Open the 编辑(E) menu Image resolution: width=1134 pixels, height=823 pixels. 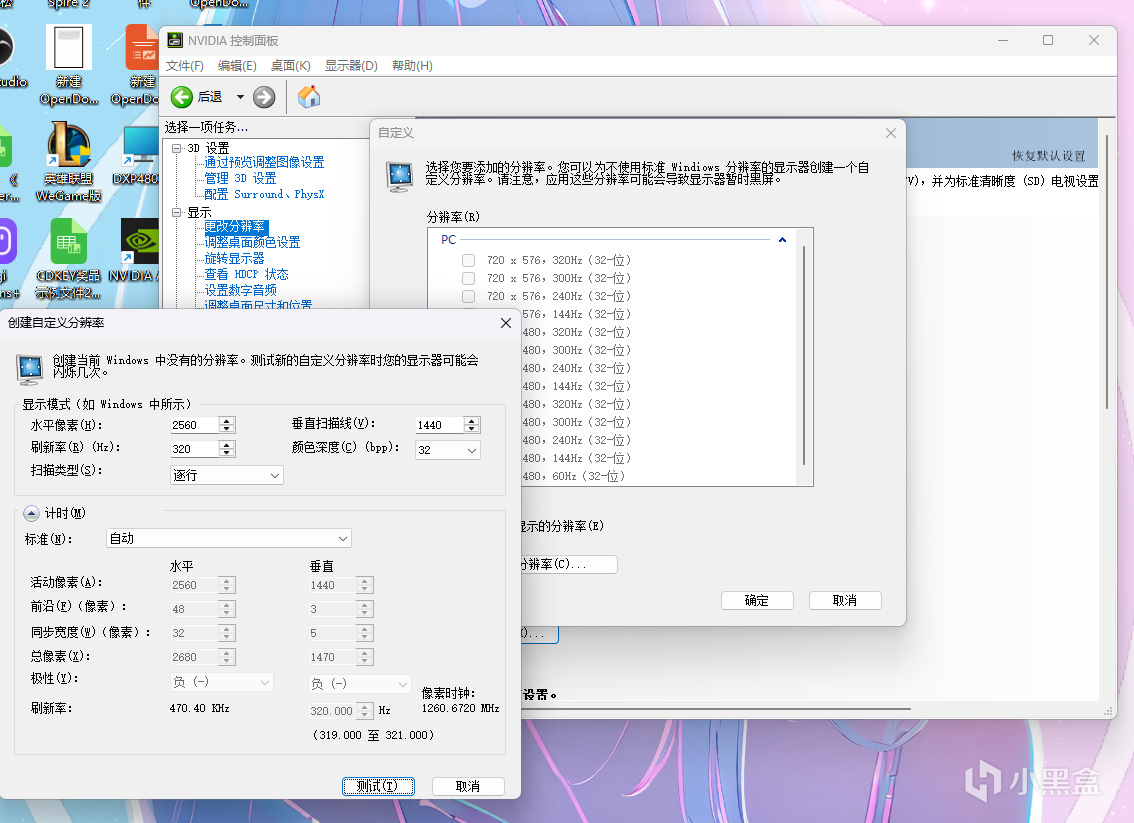coord(237,66)
